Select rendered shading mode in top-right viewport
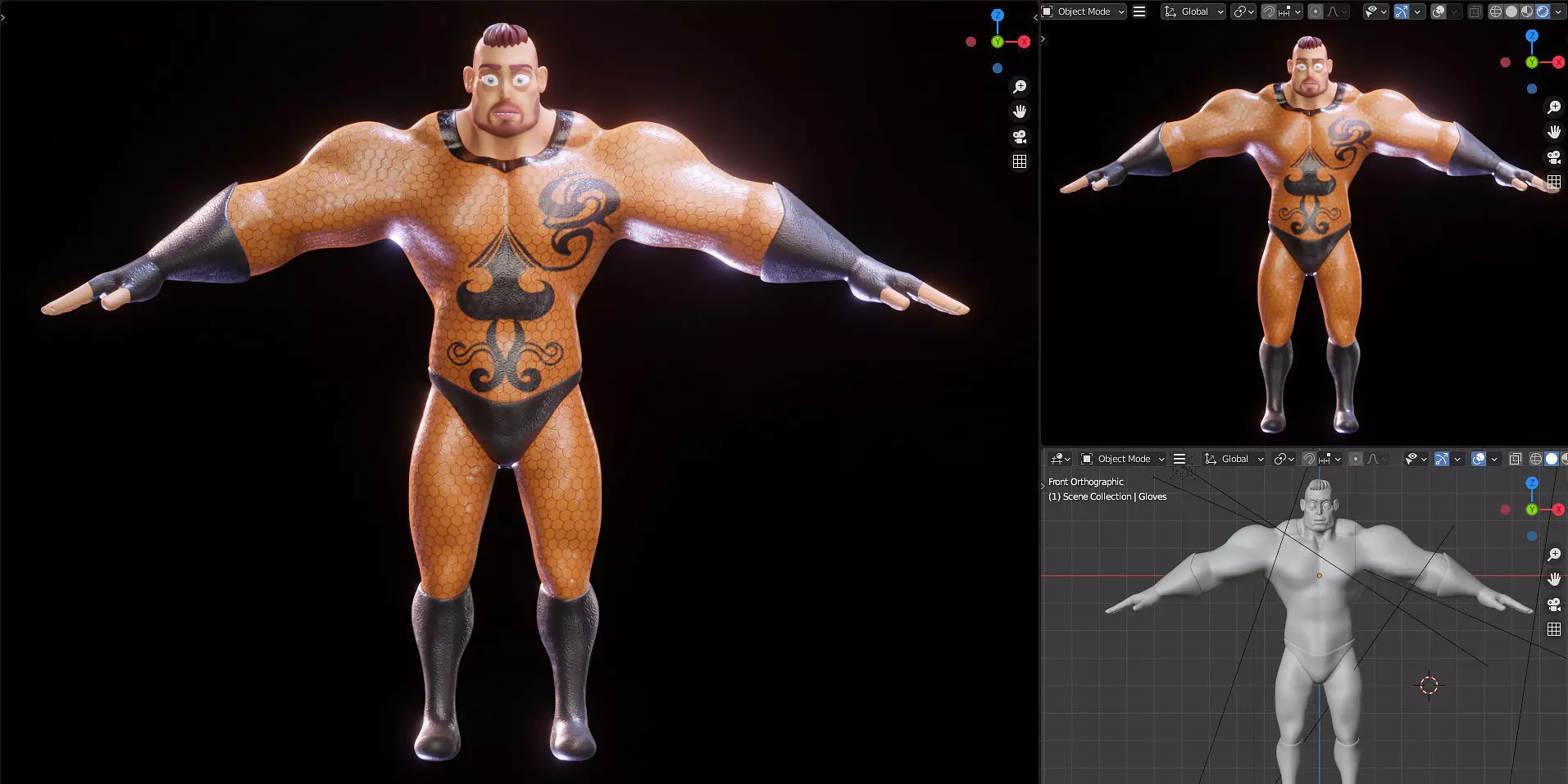The height and width of the screenshot is (784, 1568). 1542,11
